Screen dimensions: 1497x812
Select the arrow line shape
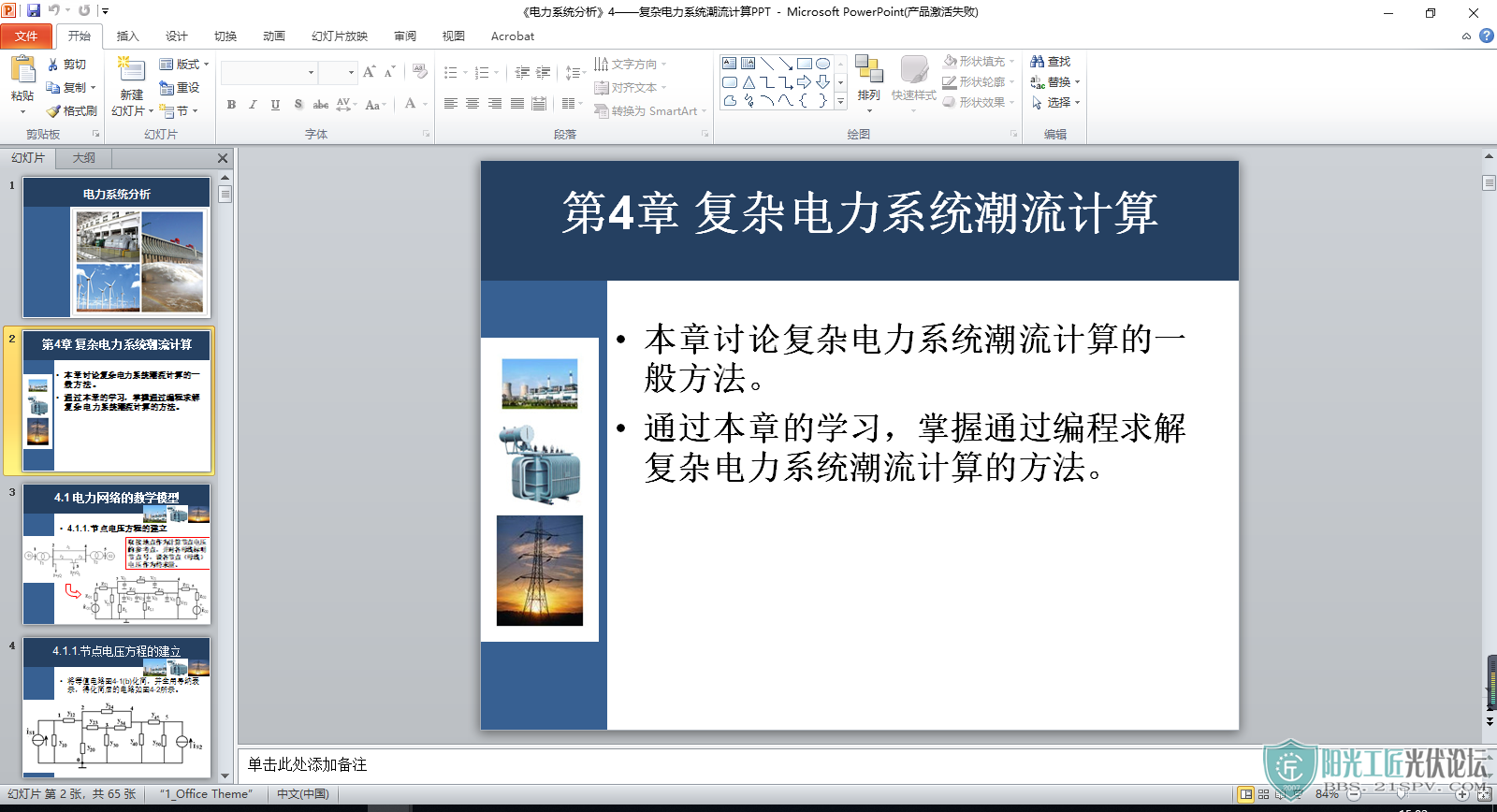click(x=786, y=64)
